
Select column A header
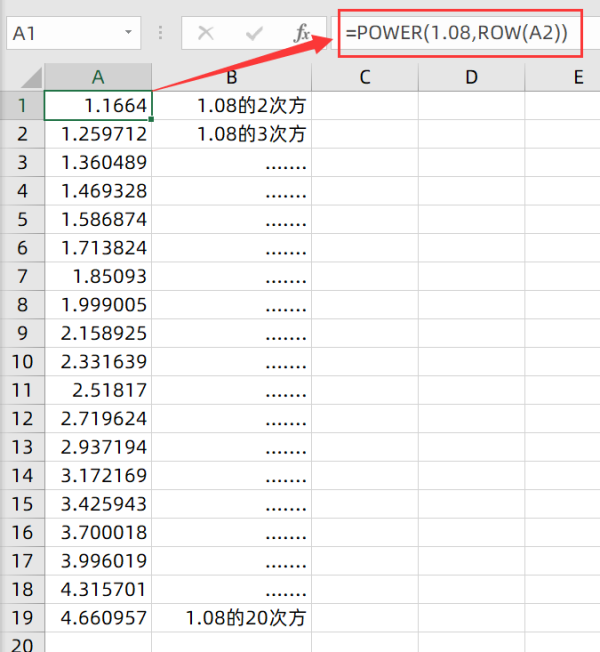click(98, 77)
